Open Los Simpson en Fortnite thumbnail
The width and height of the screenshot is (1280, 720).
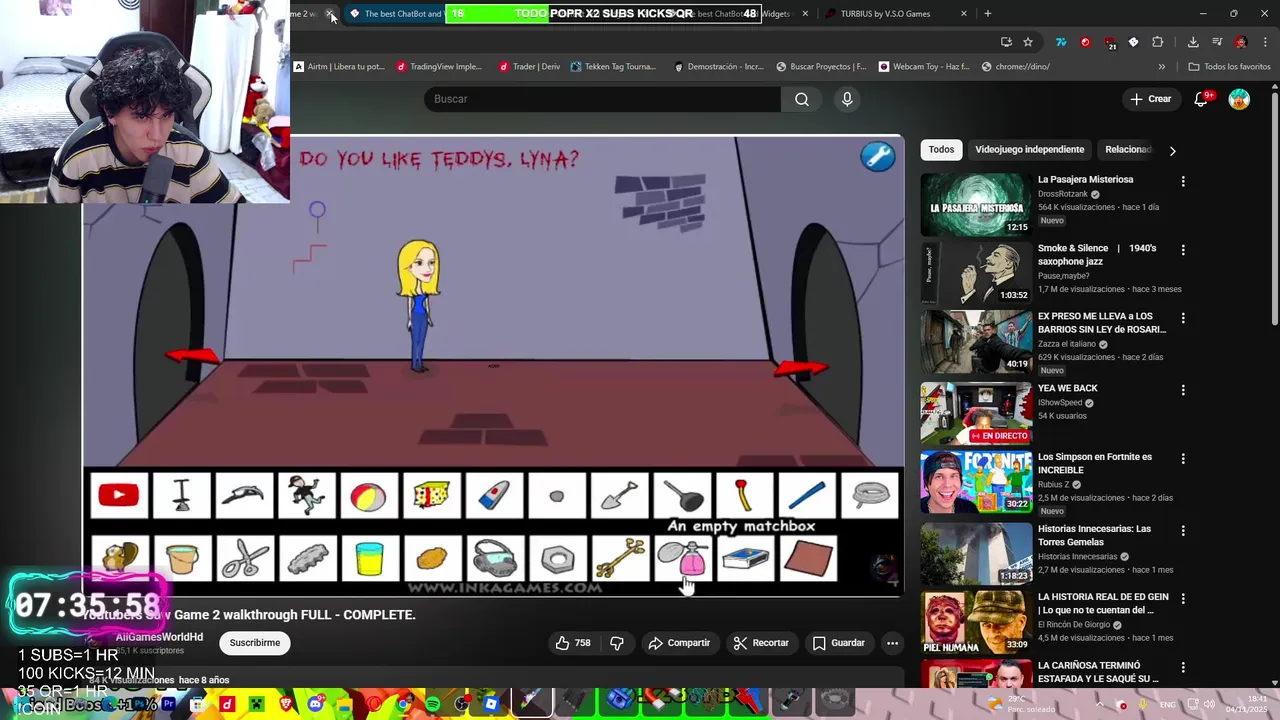tap(976, 482)
